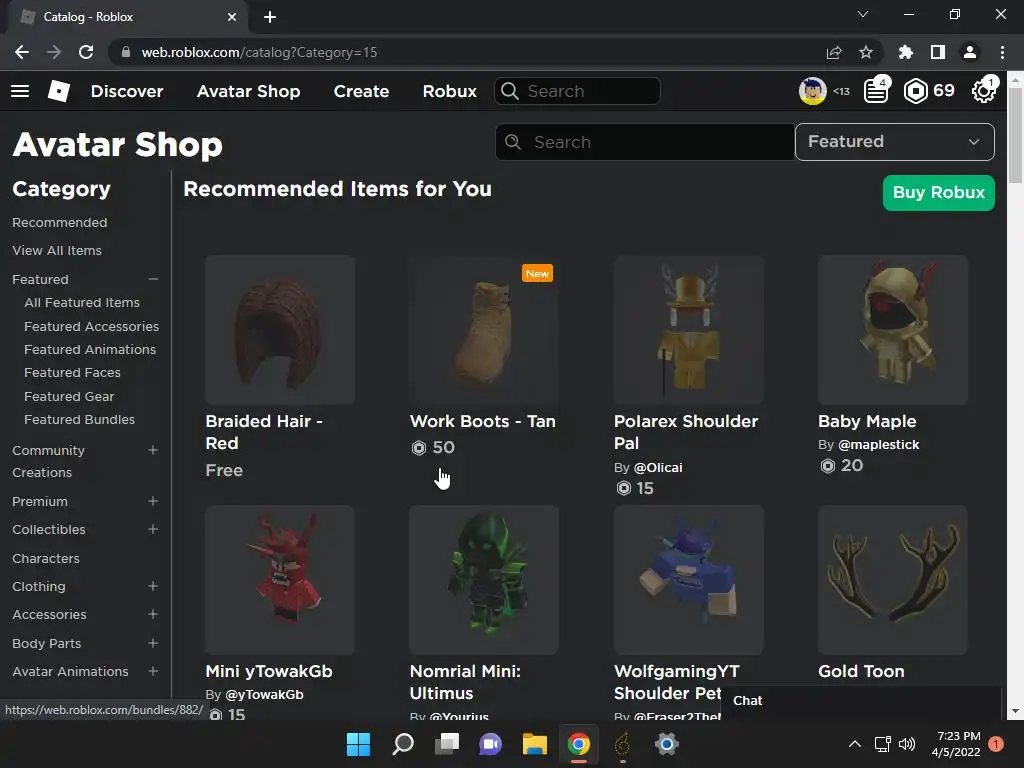Image resolution: width=1024 pixels, height=768 pixels.
Task: Open Featured Faces link
Action: coord(72,372)
